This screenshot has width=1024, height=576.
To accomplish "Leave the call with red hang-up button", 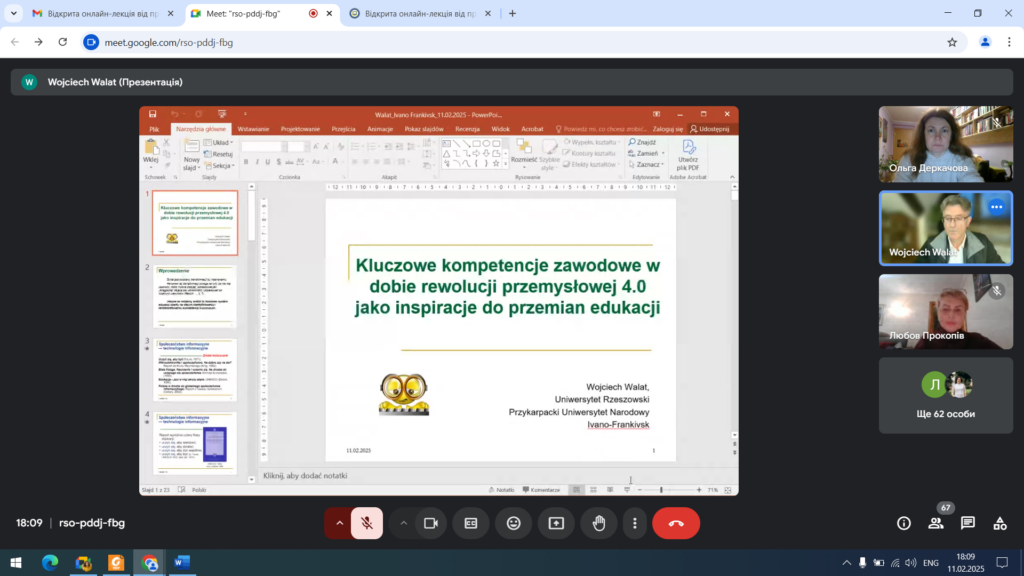I will [676, 523].
